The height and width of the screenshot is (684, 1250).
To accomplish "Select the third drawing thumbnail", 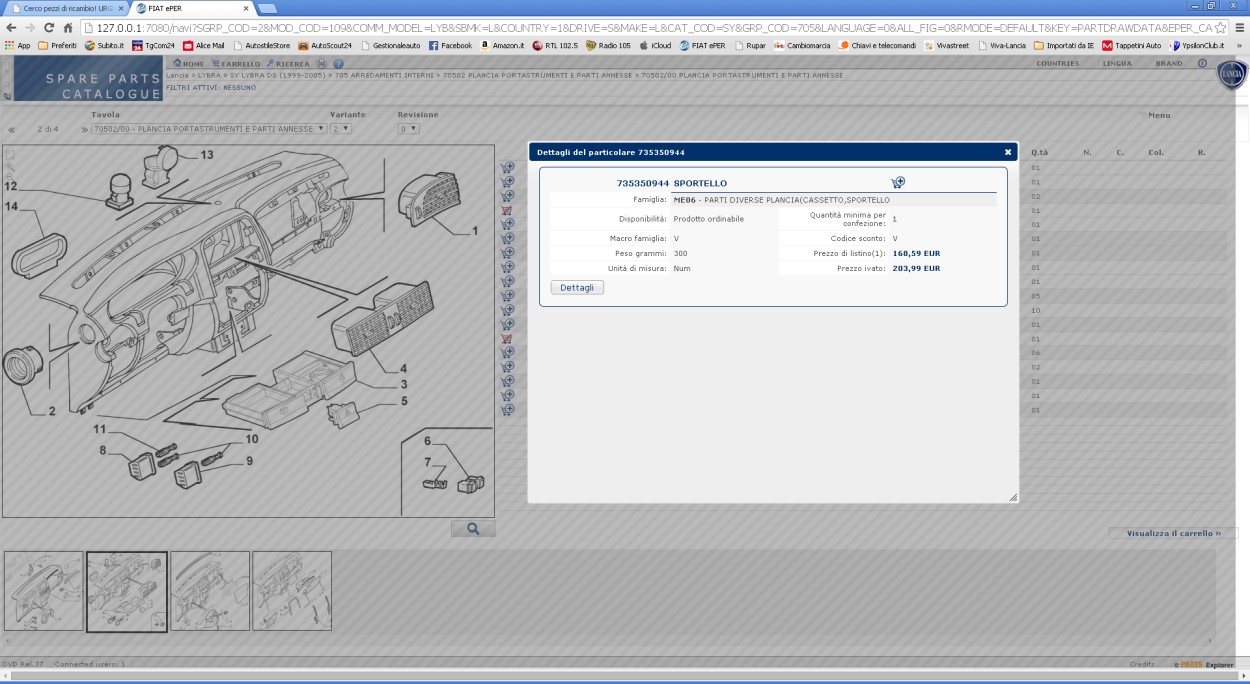I will coord(210,591).
